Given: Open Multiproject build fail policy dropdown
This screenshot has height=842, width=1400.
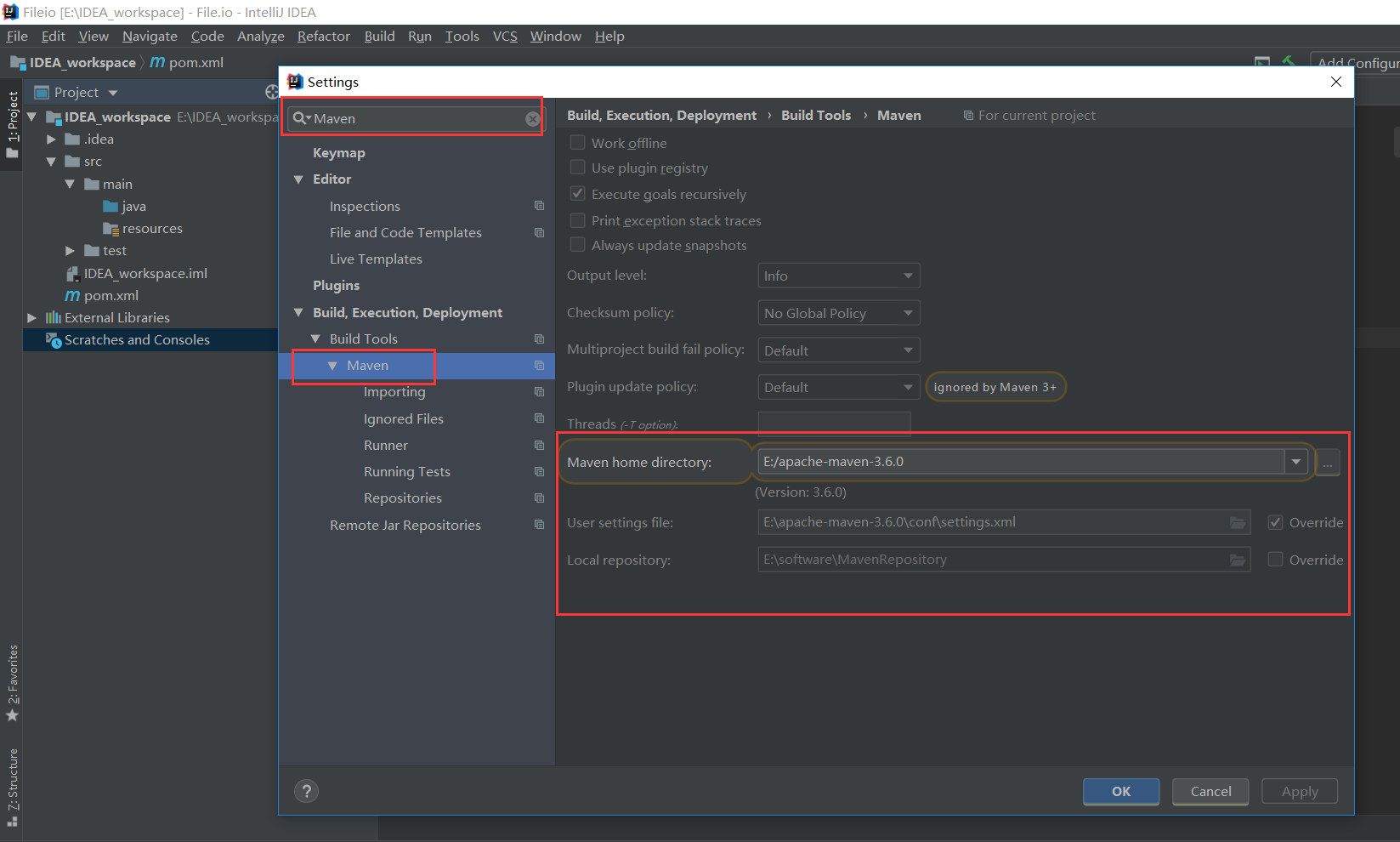Looking at the screenshot, I should 838,350.
